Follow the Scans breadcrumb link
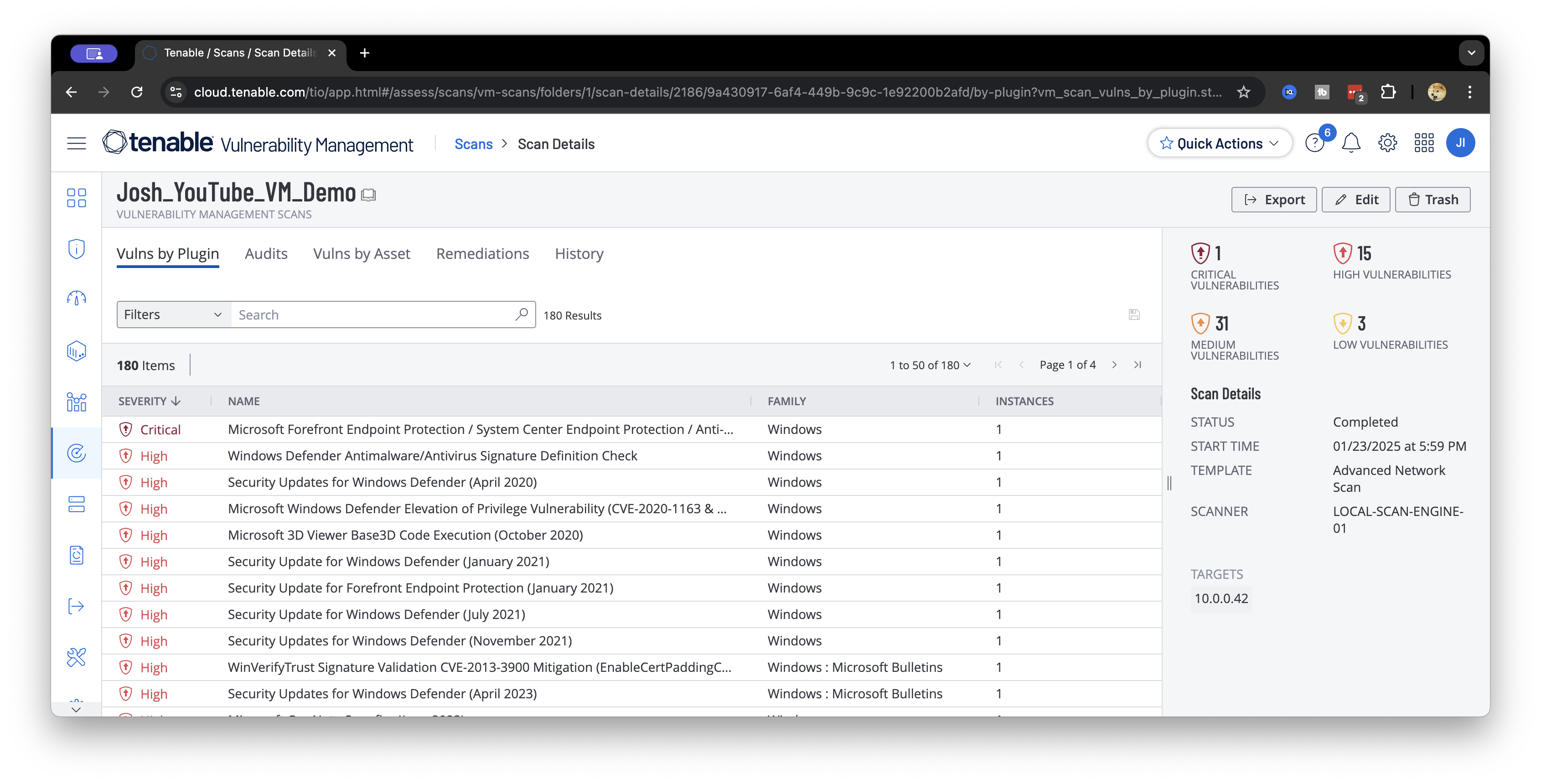Image resolution: width=1541 pixels, height=784 pixels. pyautogui.click(x=473, y=144)
